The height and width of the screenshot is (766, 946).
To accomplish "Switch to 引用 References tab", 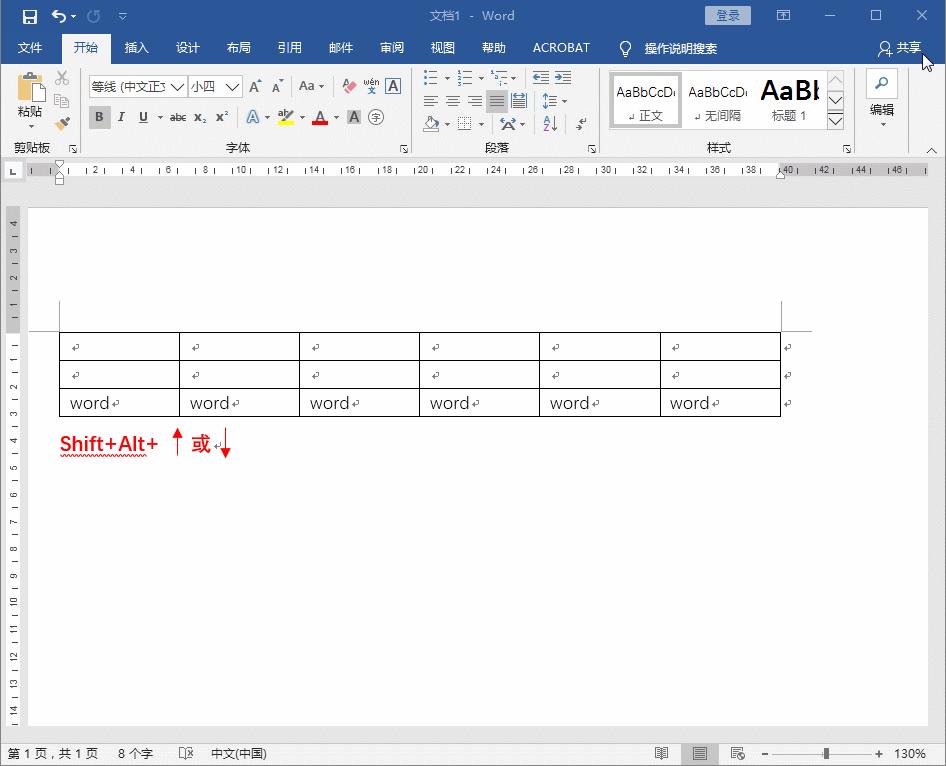I will coord(290,48).
